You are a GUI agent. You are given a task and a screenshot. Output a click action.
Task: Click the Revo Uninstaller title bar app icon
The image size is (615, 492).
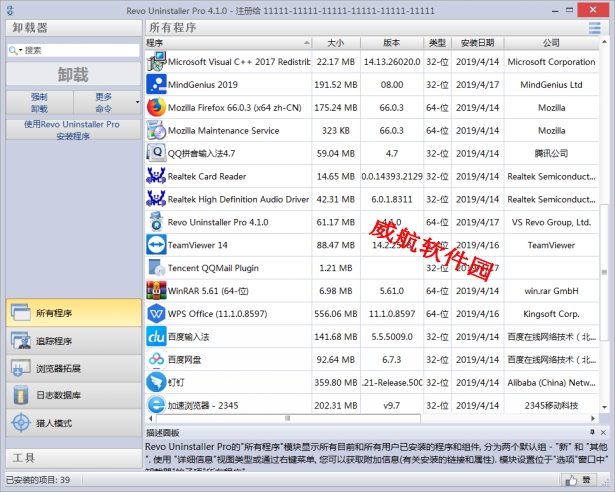(11, 11)
